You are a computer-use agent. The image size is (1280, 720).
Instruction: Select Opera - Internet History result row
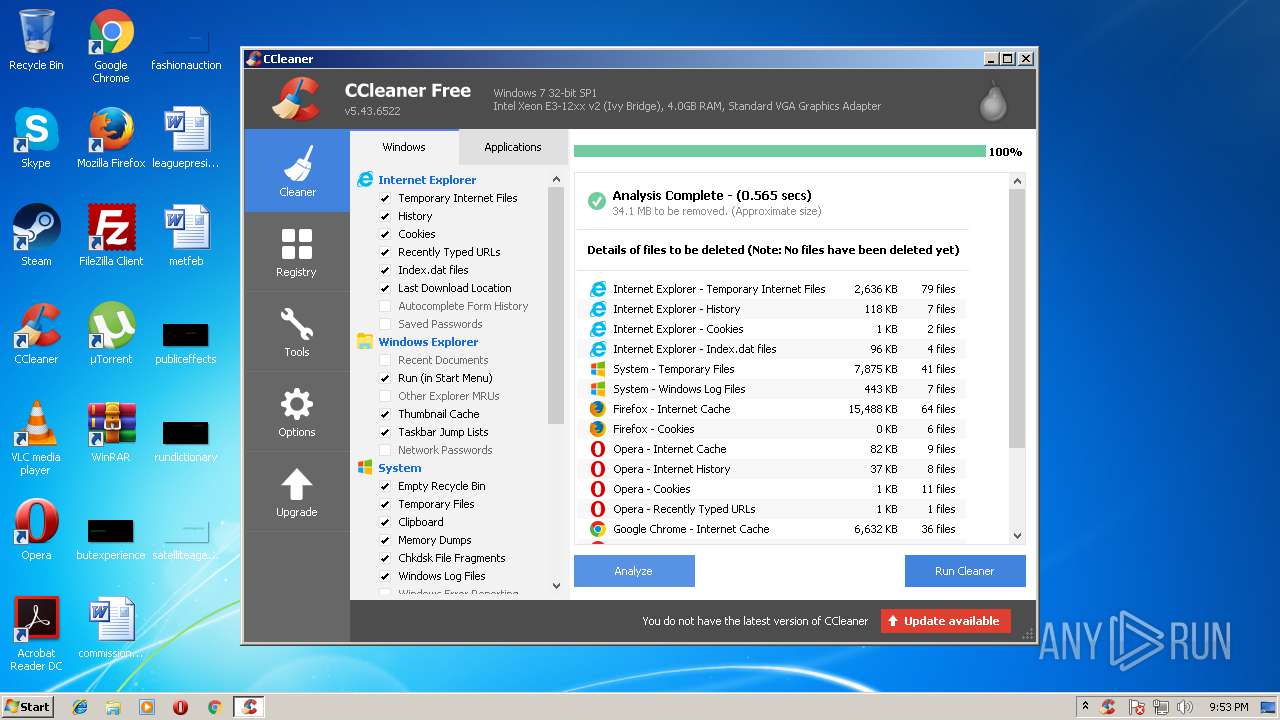(x=773, y=469)
